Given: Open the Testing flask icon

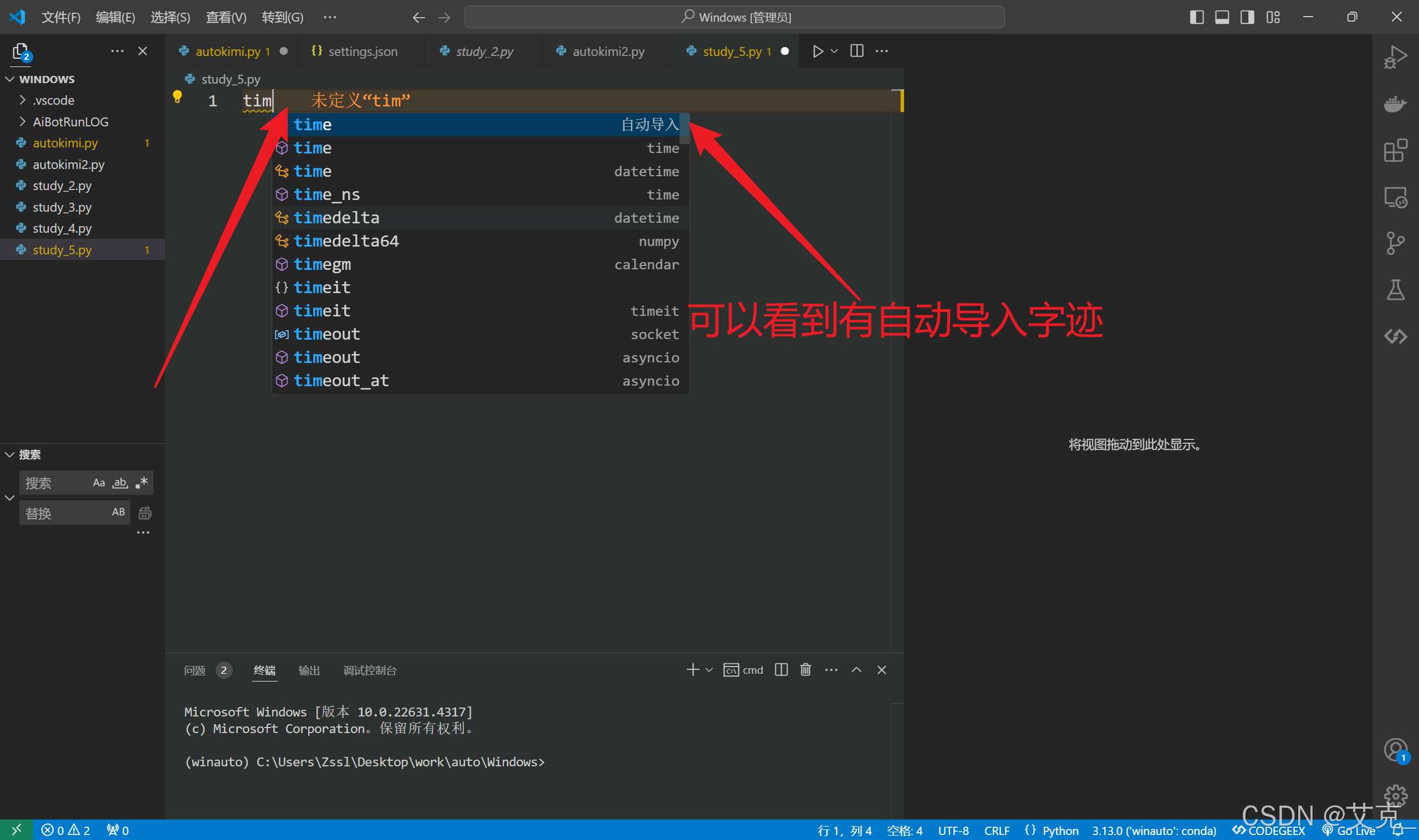Looking at the screenshot, I should coord(1395,290).
